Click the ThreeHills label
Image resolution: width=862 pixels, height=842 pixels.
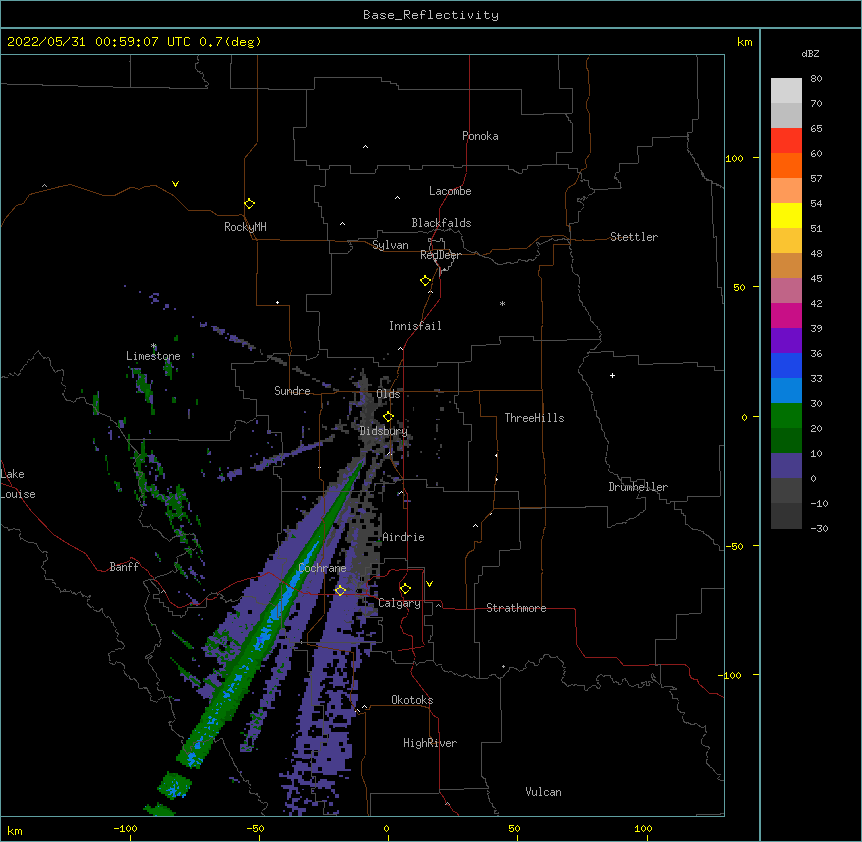pos(534,418)
